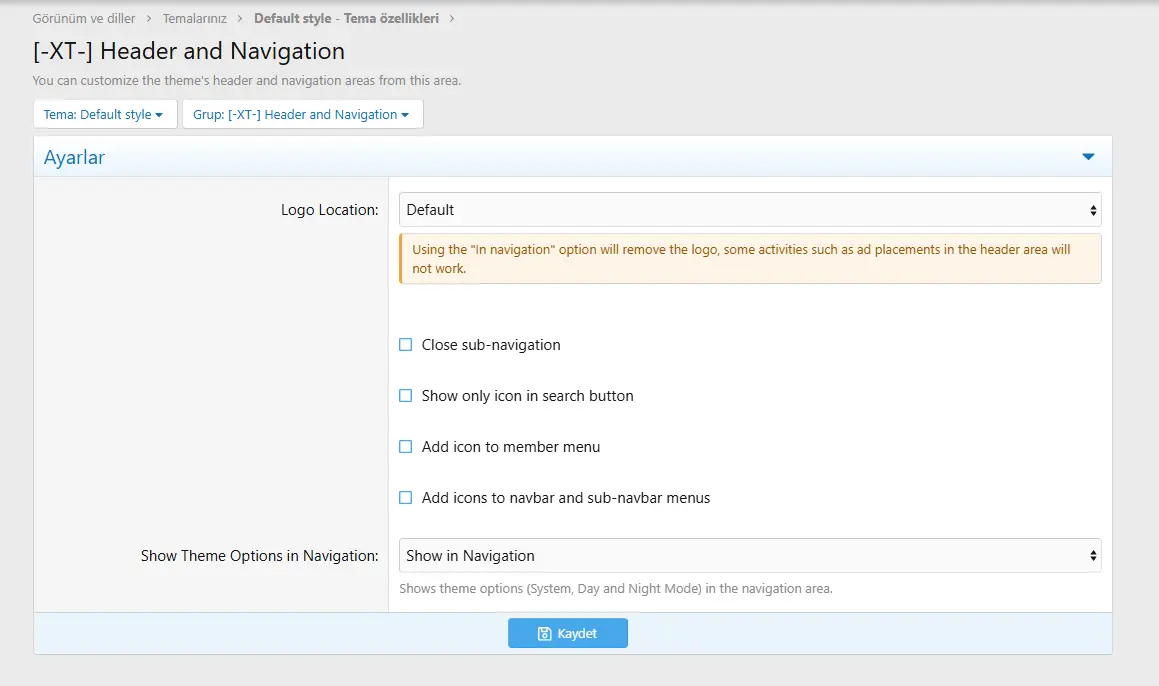
Task: Go to Görünüm ve diller breadcrumb
Action: pos(84,19)
